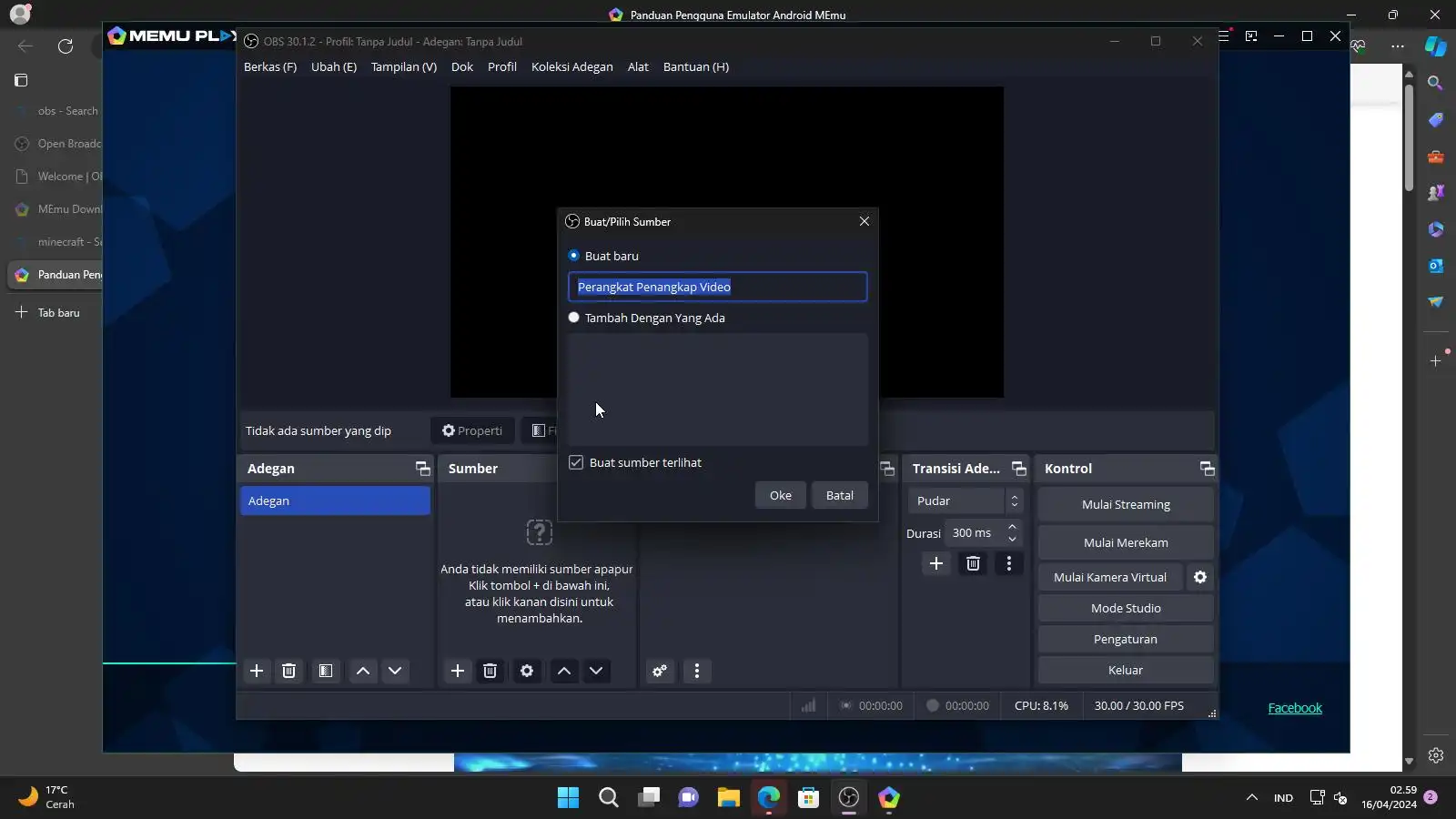Open OBS Studio from the taskbar
The image size is (1456, 819).
[849, 798]
